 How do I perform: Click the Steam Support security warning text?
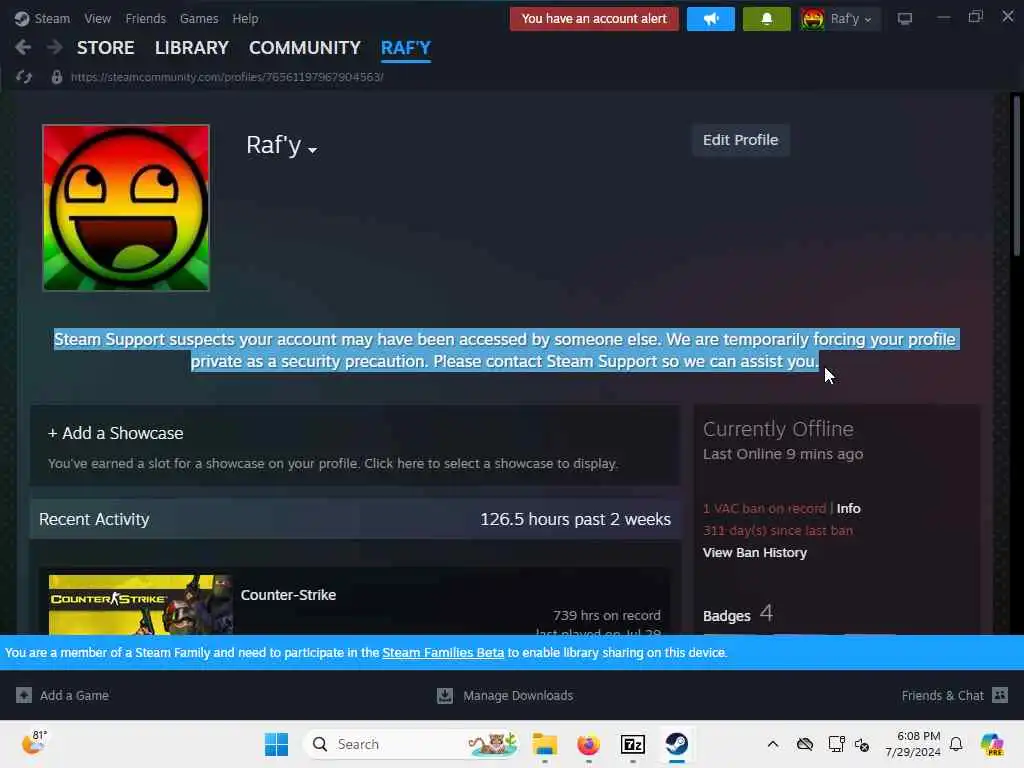click(x=506, y=350)
